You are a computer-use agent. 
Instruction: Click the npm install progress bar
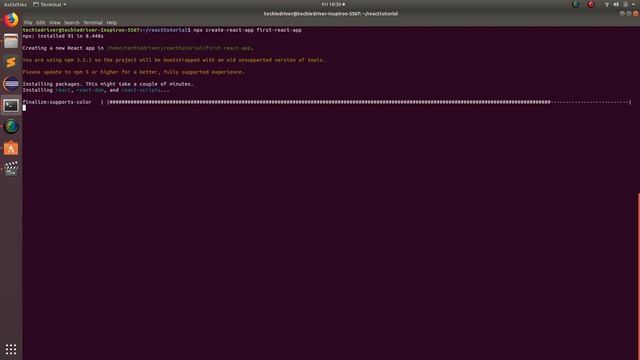point(369,102)
